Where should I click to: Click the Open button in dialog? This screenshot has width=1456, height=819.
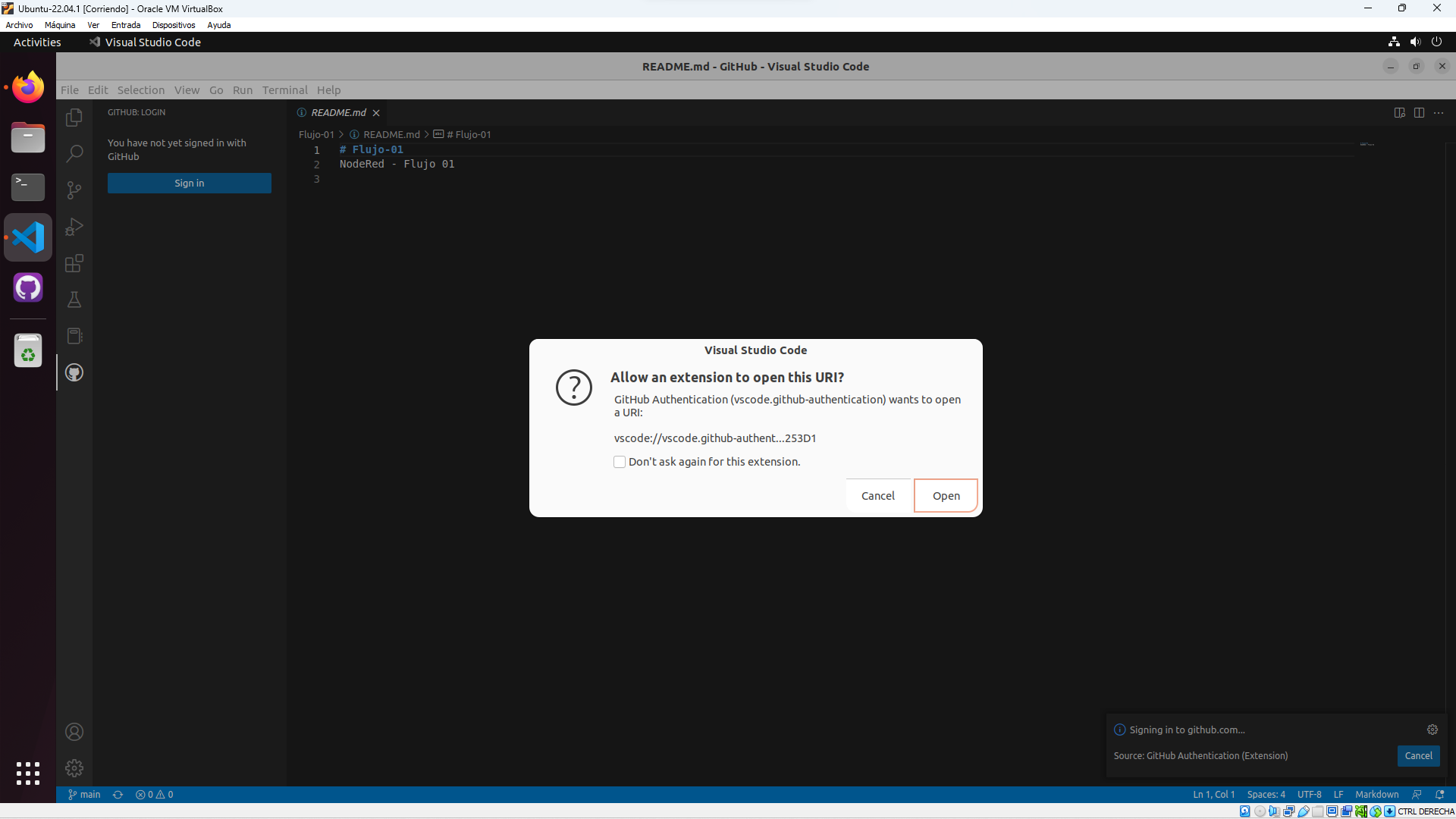(946, 496)
